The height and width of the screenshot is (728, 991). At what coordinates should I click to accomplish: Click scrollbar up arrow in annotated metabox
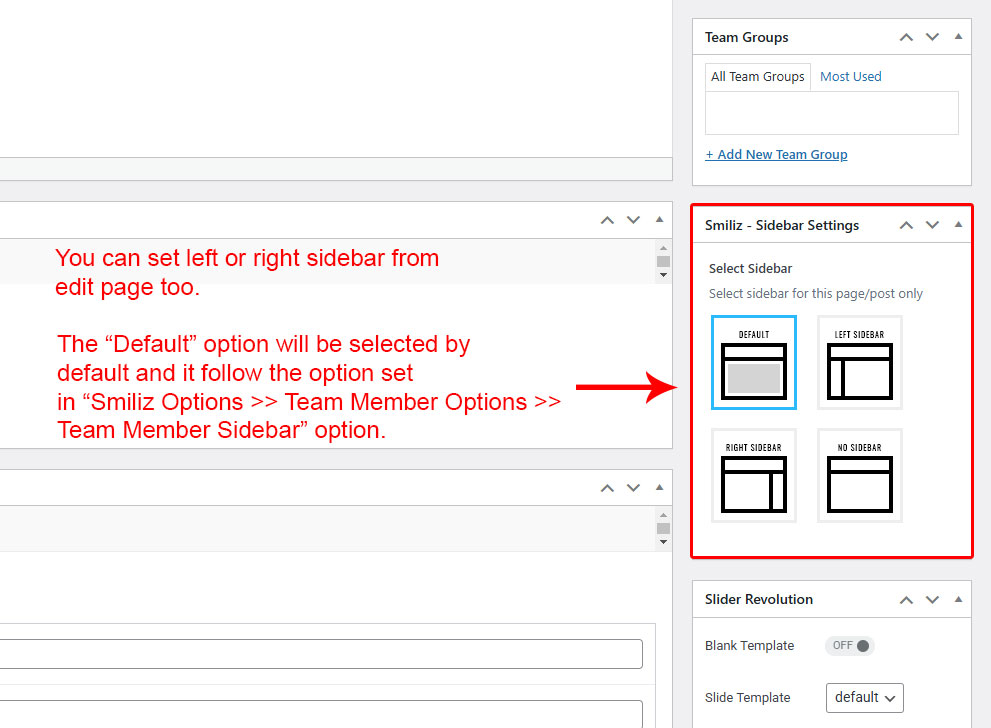click(x=662, y=247)
